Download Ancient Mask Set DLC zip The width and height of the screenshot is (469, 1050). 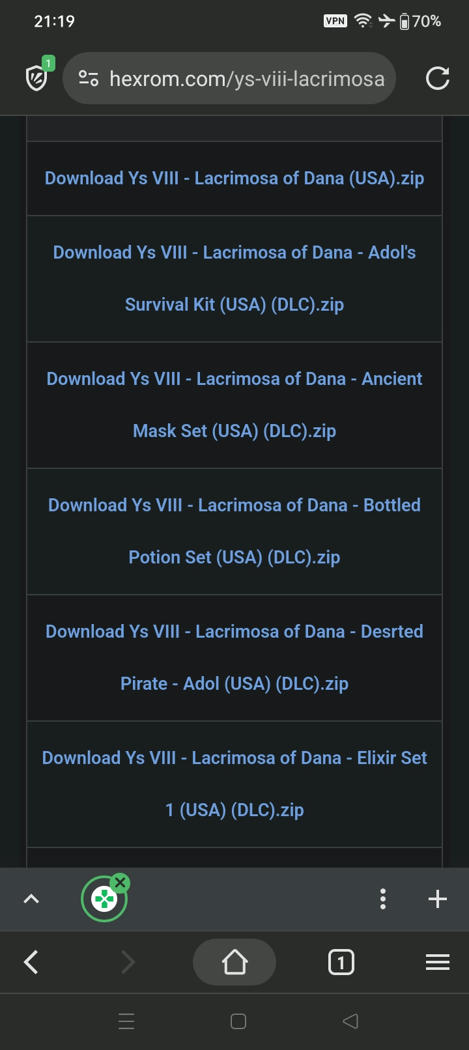point(234,404)
